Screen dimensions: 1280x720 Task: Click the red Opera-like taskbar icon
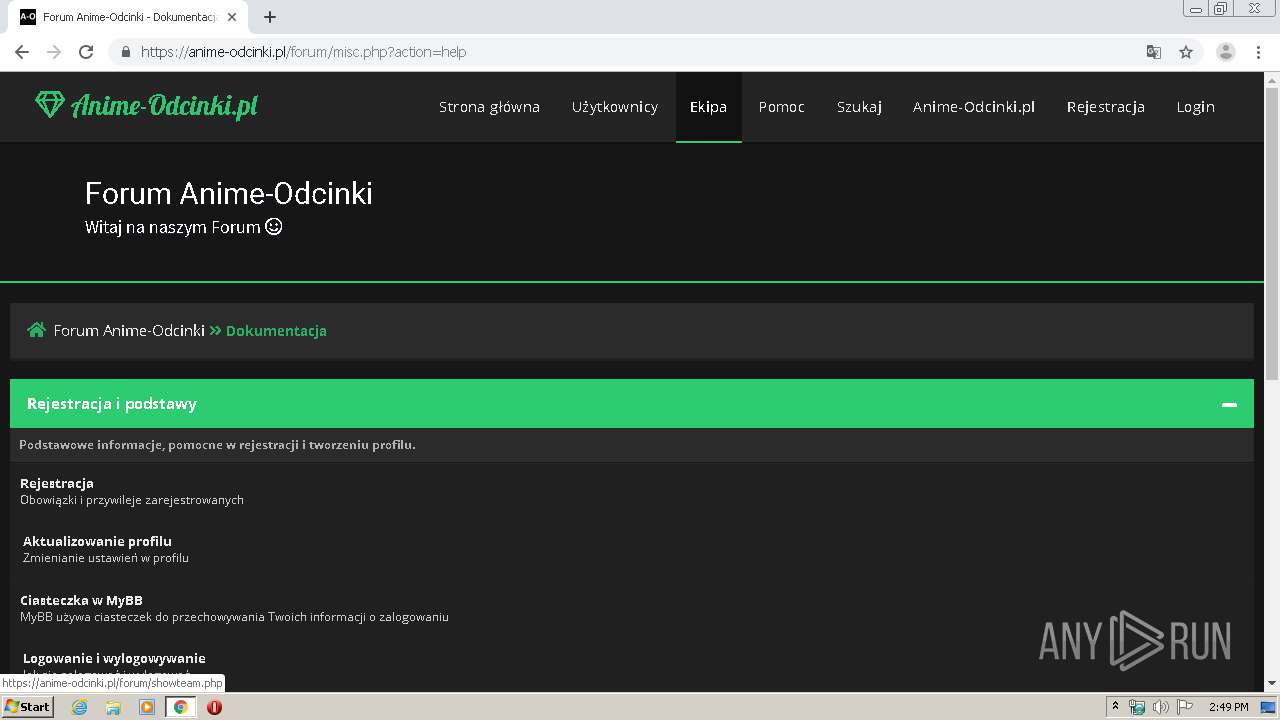tap(214, 707)
